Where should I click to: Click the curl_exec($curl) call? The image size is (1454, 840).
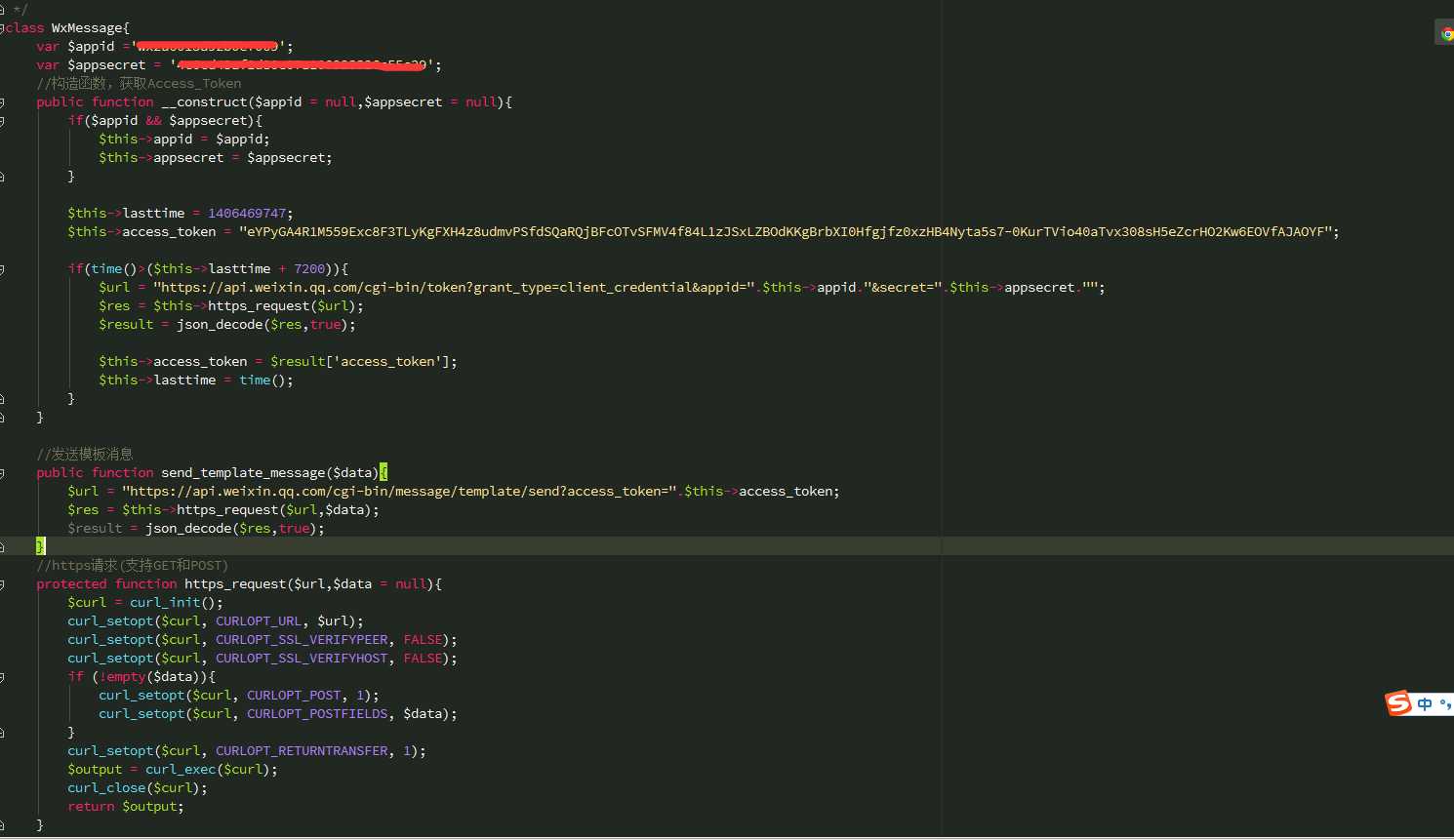click(x=208, y=770)
